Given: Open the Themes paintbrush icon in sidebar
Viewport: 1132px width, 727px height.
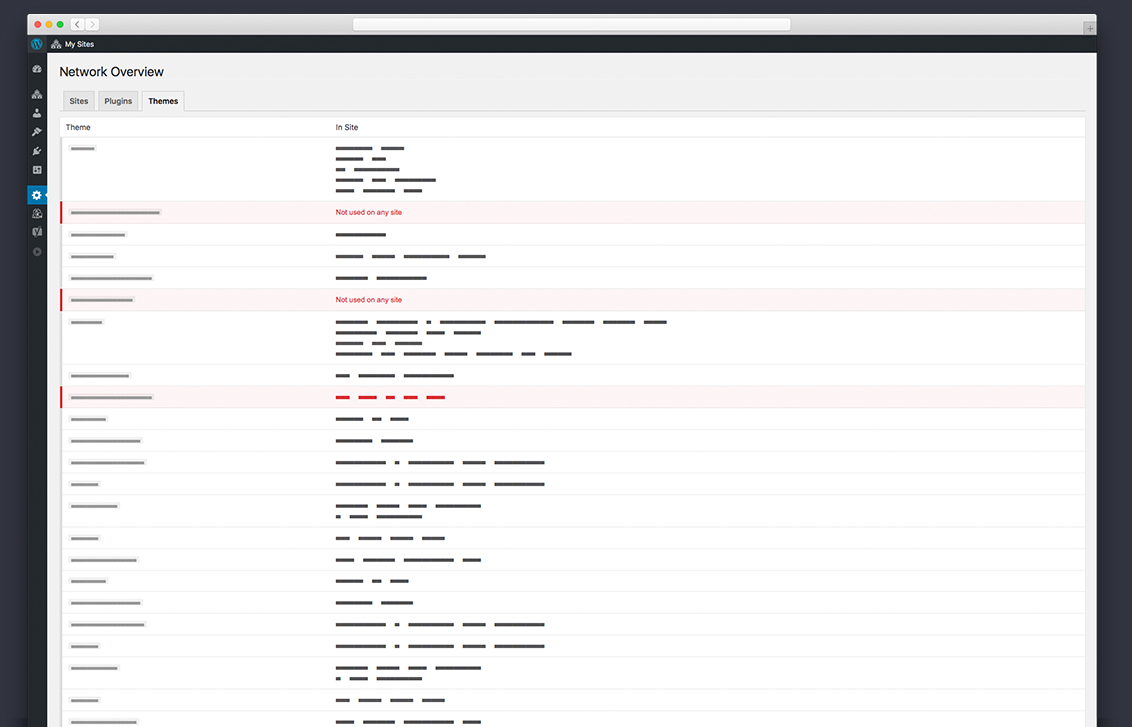Looking at the screenshot, I should (x=37, y=132).
